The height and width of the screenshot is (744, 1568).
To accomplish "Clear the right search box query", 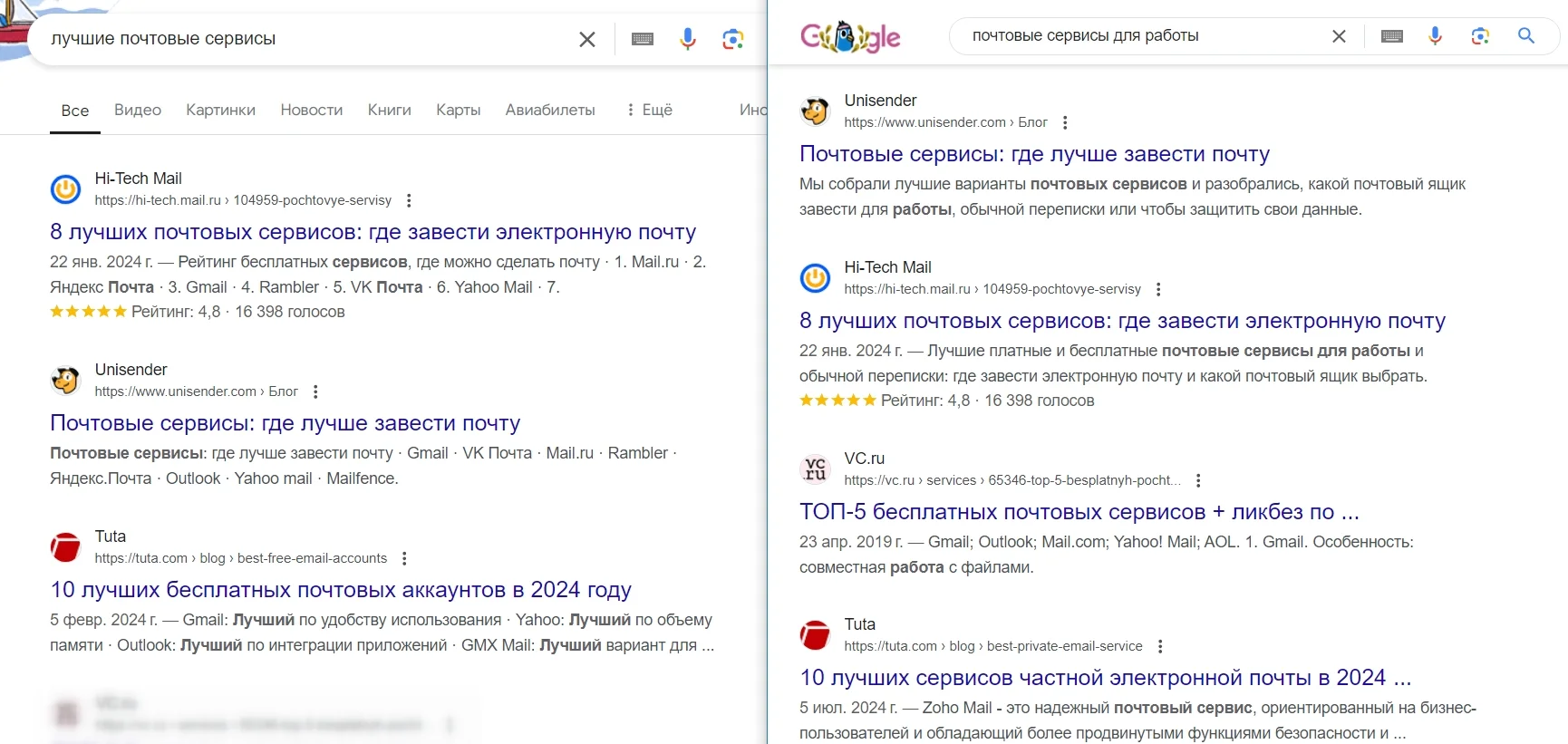I will [1339, 36].
